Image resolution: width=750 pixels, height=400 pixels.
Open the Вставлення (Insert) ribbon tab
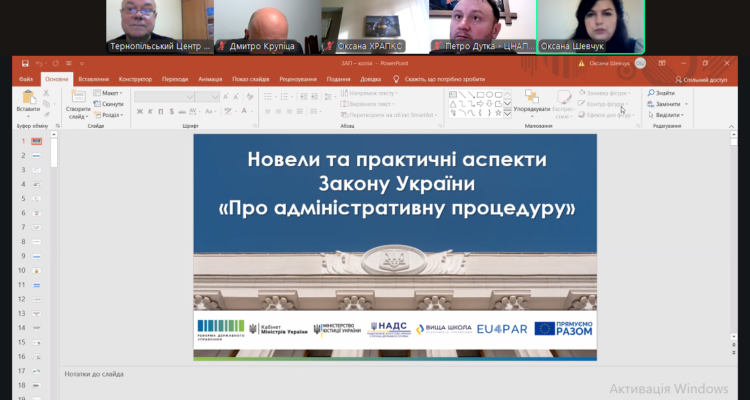[93, 78]
